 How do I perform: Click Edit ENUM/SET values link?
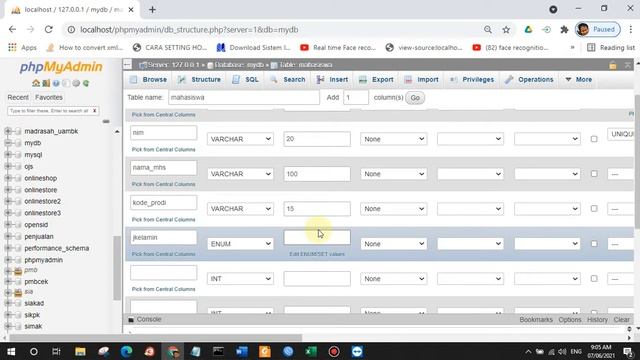pyautogui.click(x=317, y=254)
